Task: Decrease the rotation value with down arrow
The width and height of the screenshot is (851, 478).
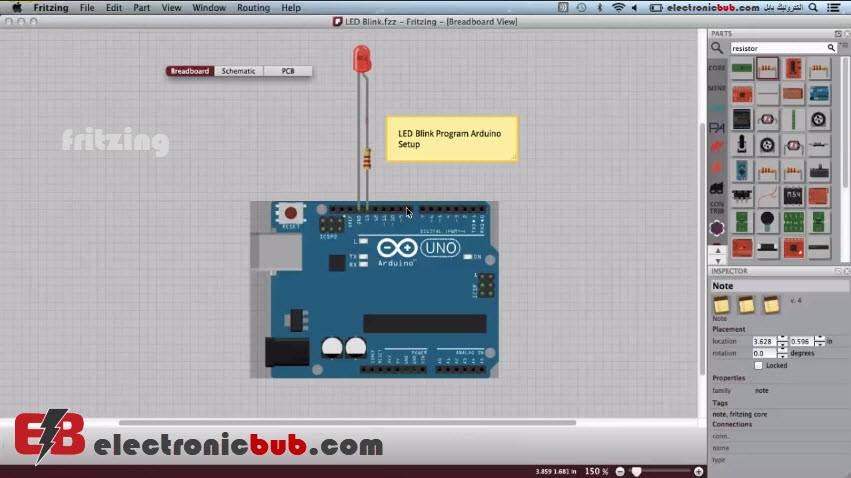Action: pos(782,356)
